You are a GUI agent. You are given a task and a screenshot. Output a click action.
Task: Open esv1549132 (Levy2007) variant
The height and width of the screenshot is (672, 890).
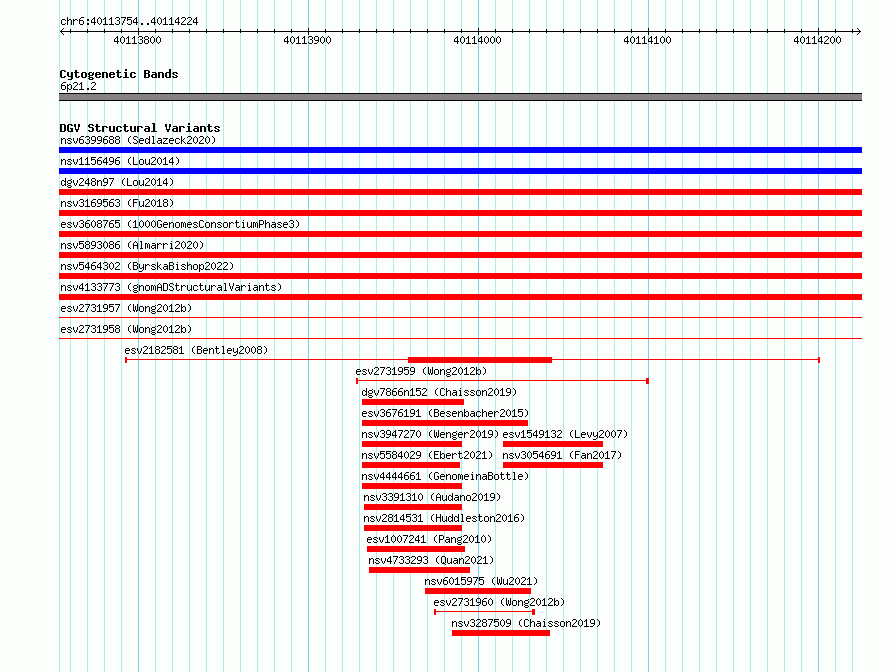pos(565,434)
